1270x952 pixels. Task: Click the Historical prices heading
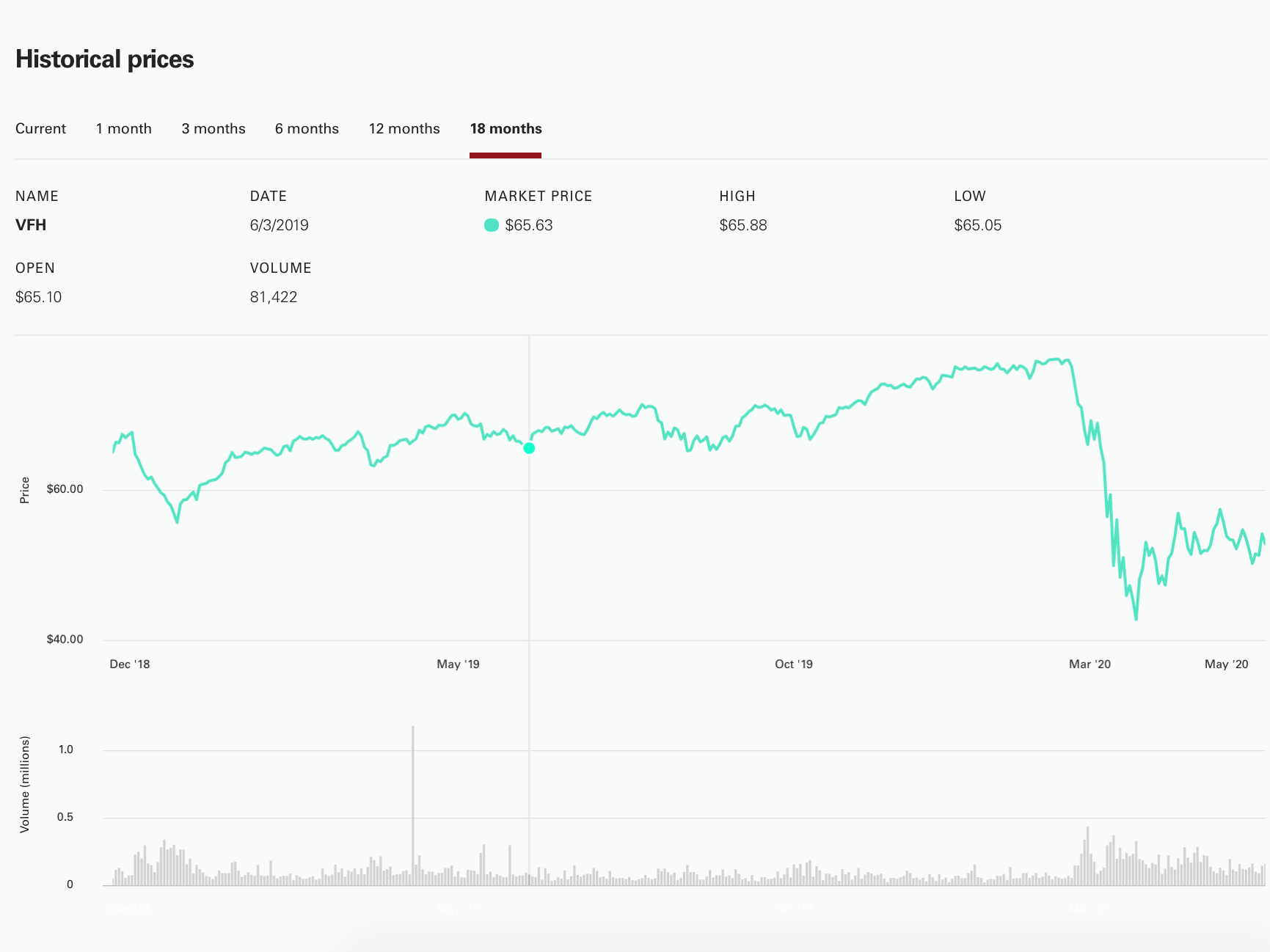coord(104,59)
